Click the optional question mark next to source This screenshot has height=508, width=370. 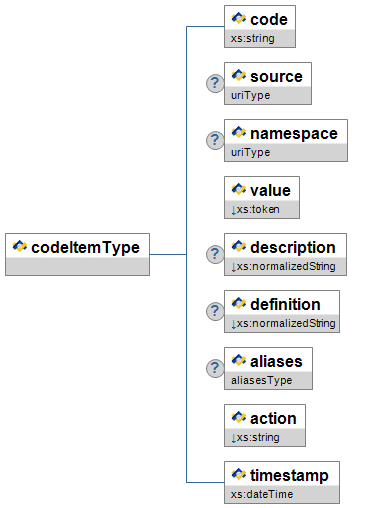pos(215,83)
